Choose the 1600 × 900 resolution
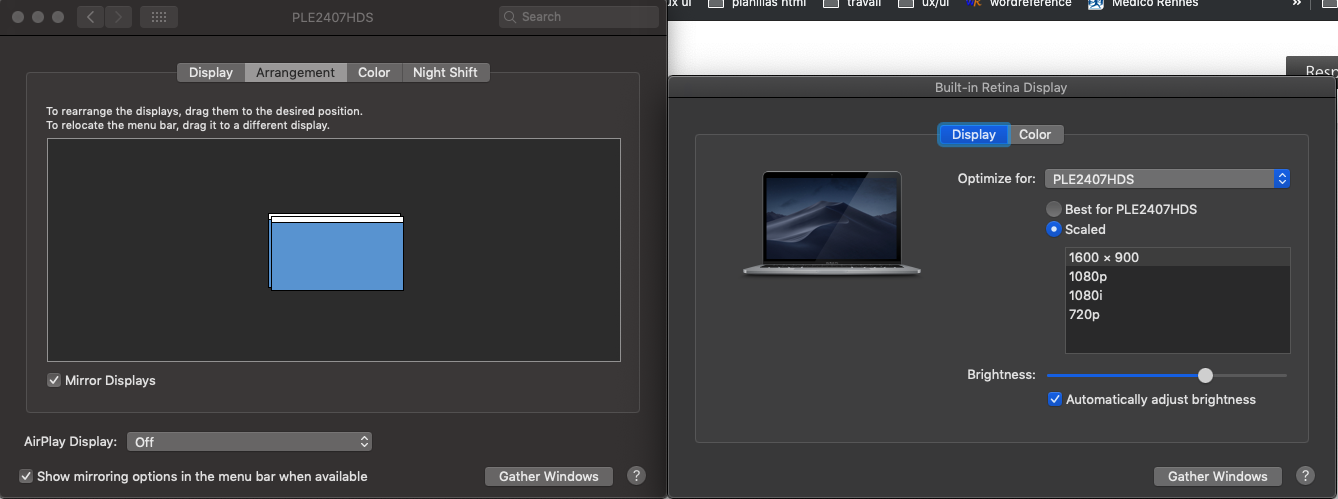The width and height of the screenshot is (1338, 499). click(x=1178, y=257)
